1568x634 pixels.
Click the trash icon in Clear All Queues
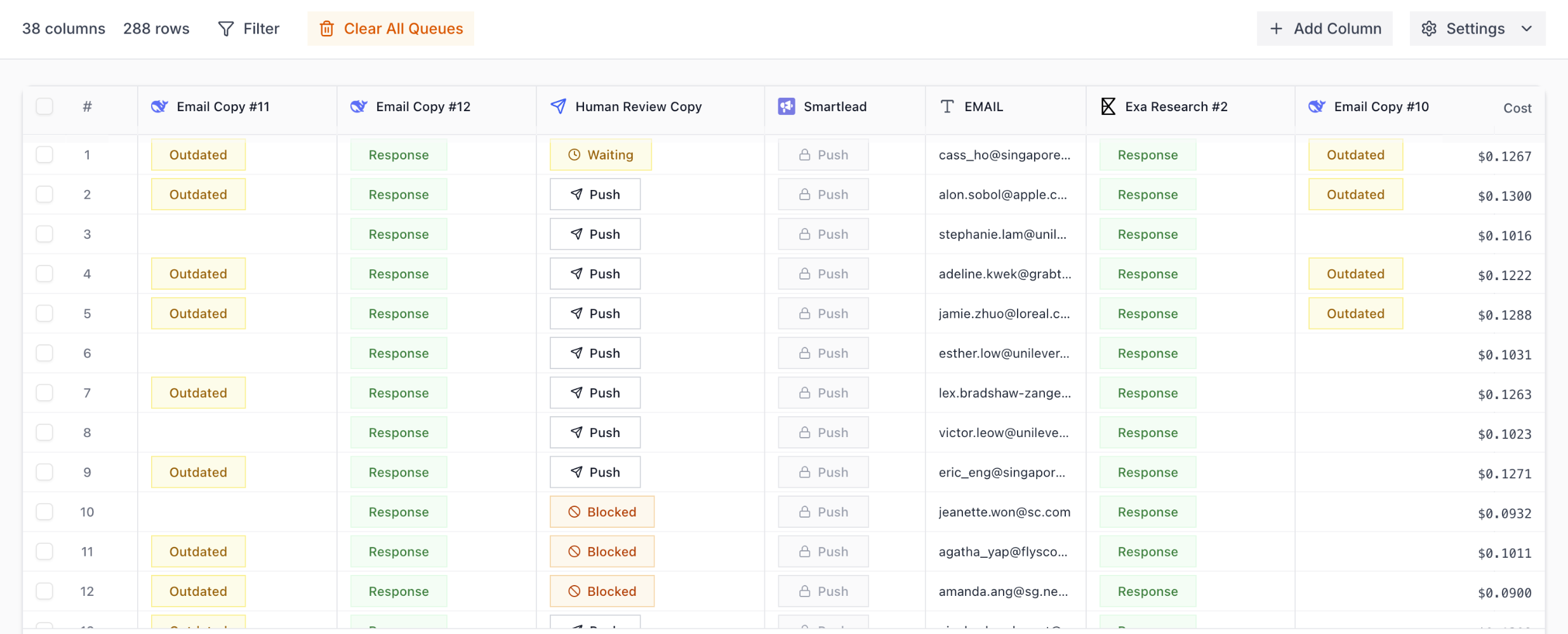coord(326,29)
